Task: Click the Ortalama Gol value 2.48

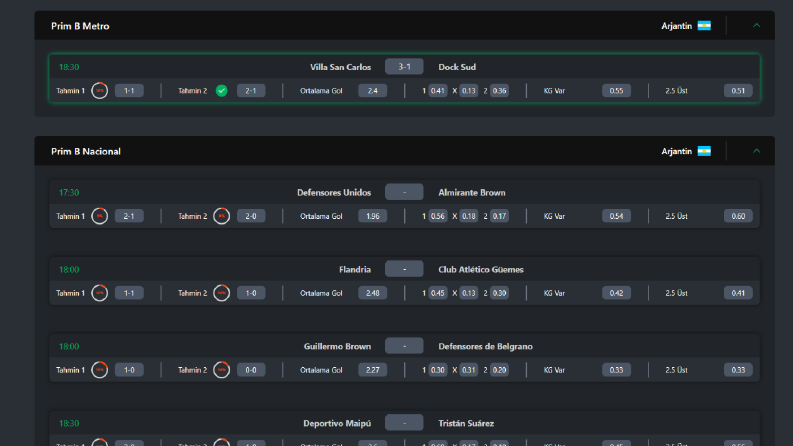Action: coord(373,293)
